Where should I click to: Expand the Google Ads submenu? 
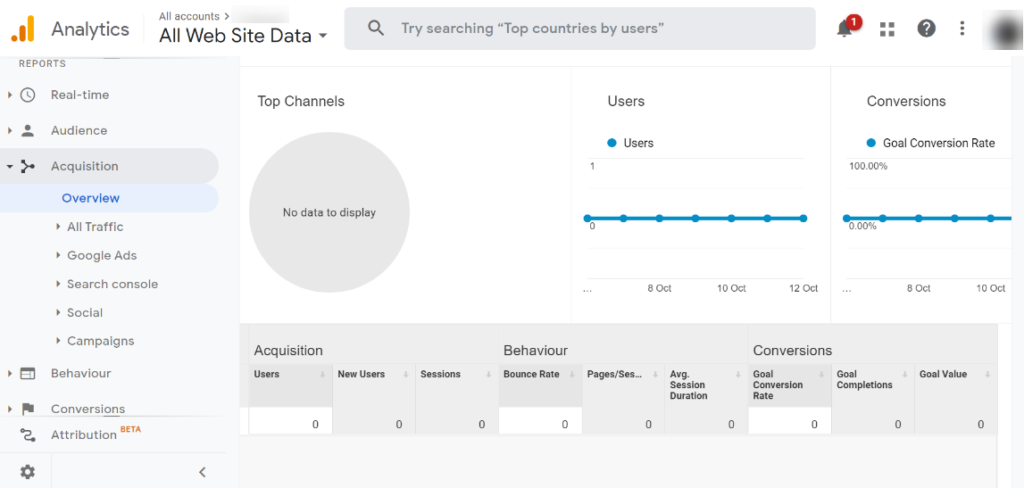[x=101, y=256]
